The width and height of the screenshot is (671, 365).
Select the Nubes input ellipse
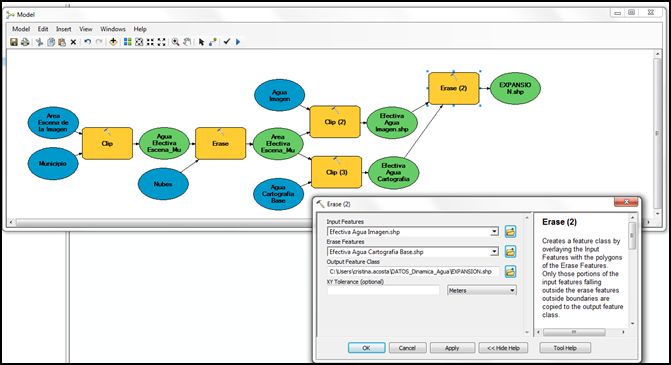(x=163, y=184)
